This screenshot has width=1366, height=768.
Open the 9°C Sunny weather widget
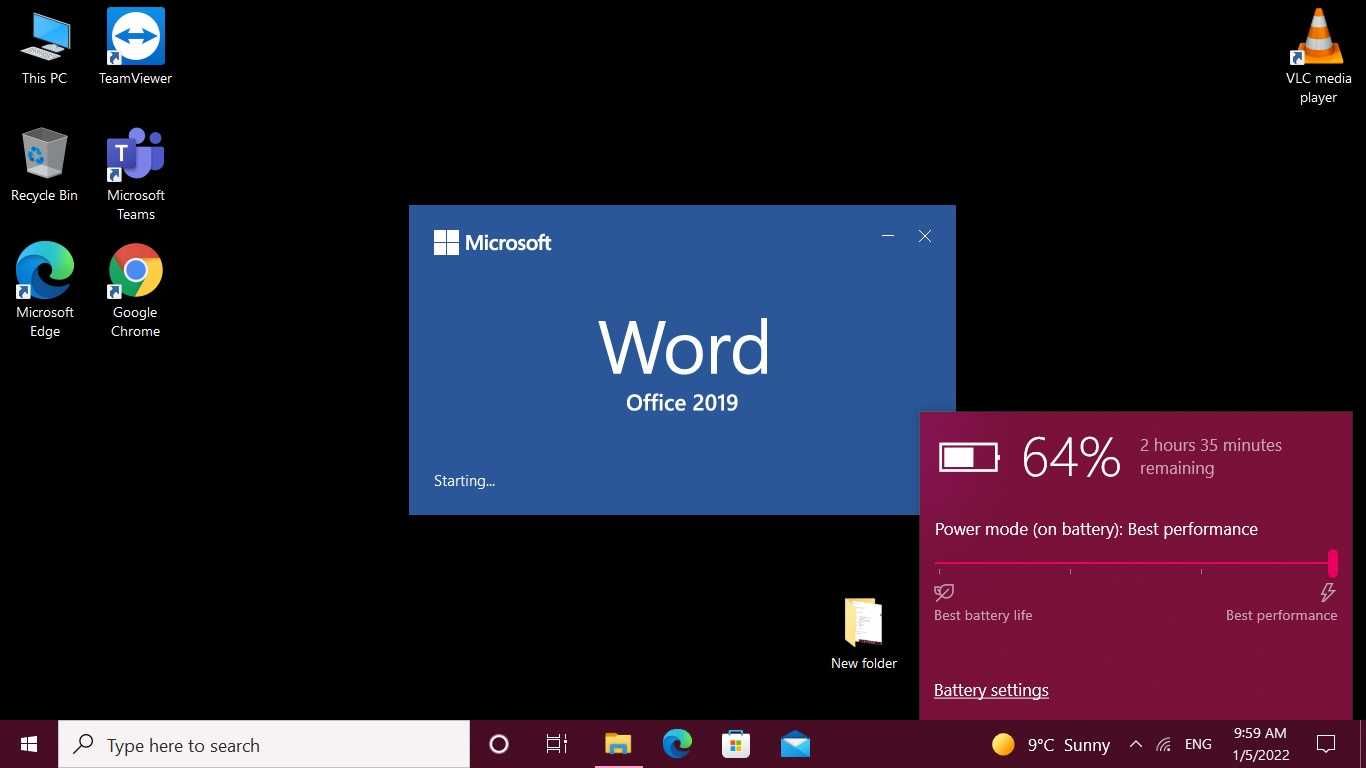(x=1051, y=745)
